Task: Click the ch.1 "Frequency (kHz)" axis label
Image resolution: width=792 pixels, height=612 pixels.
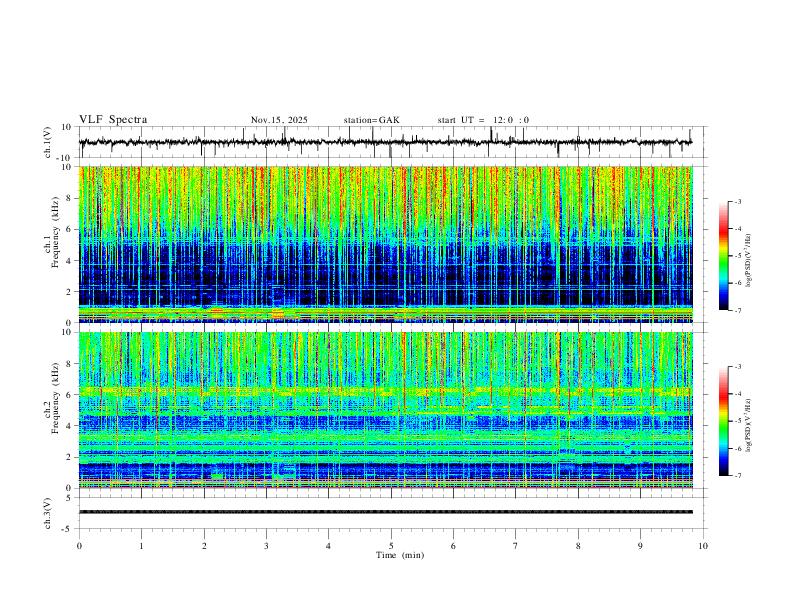Action: point(55,232)
